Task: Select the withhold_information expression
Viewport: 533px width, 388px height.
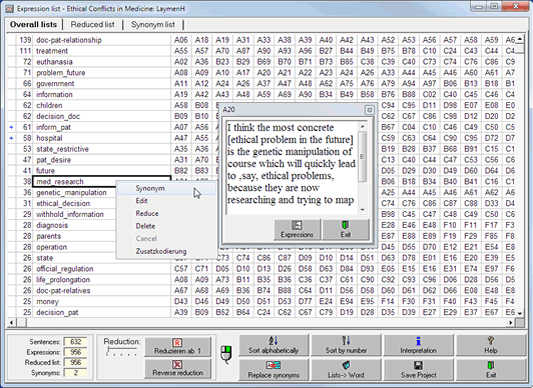Action: pyautogui.click(x=74, y=214)
